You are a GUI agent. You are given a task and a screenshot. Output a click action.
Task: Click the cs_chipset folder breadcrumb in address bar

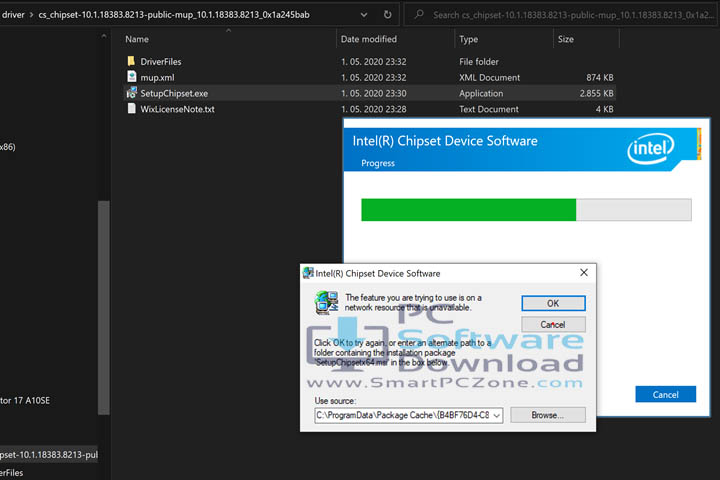pyautogui.click(x=174, y=15)
